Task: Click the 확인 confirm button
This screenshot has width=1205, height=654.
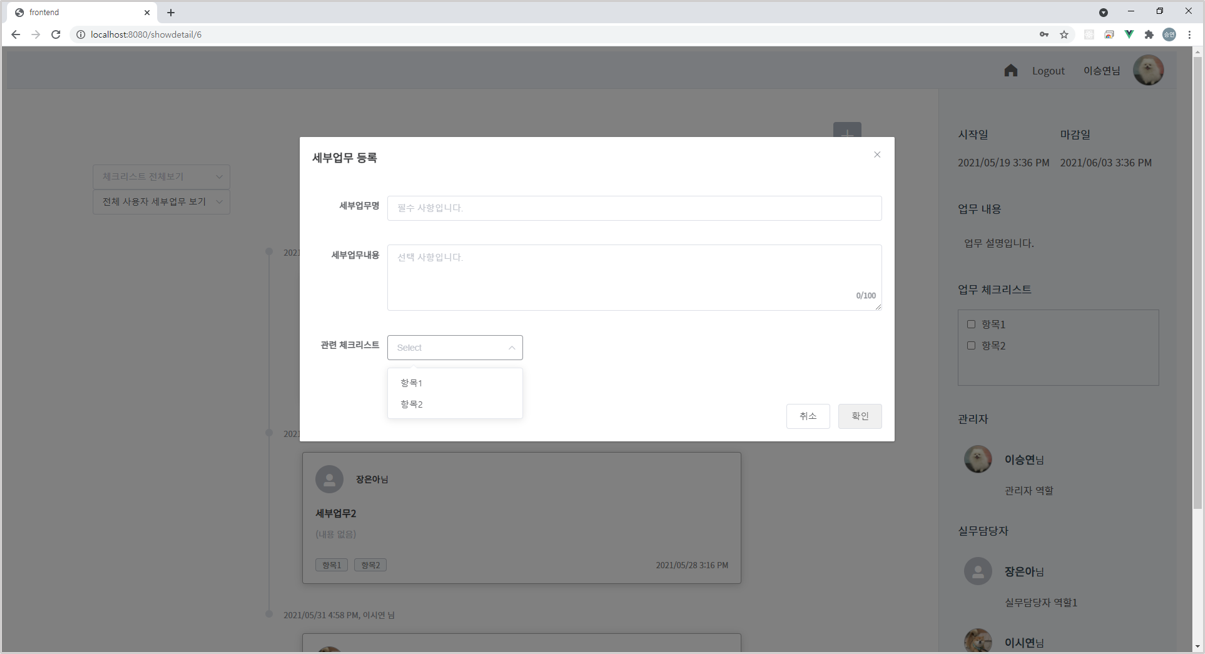Action: [x=859, y=416]
